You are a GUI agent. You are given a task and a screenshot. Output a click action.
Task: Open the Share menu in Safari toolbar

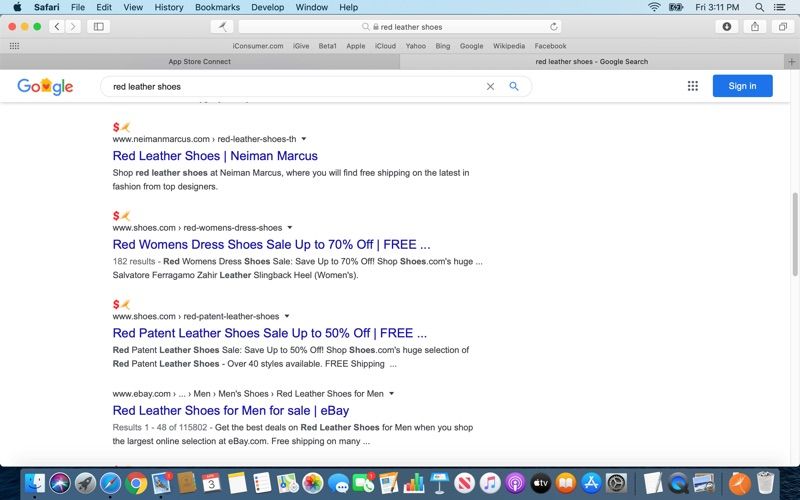(x=755, y=27)
